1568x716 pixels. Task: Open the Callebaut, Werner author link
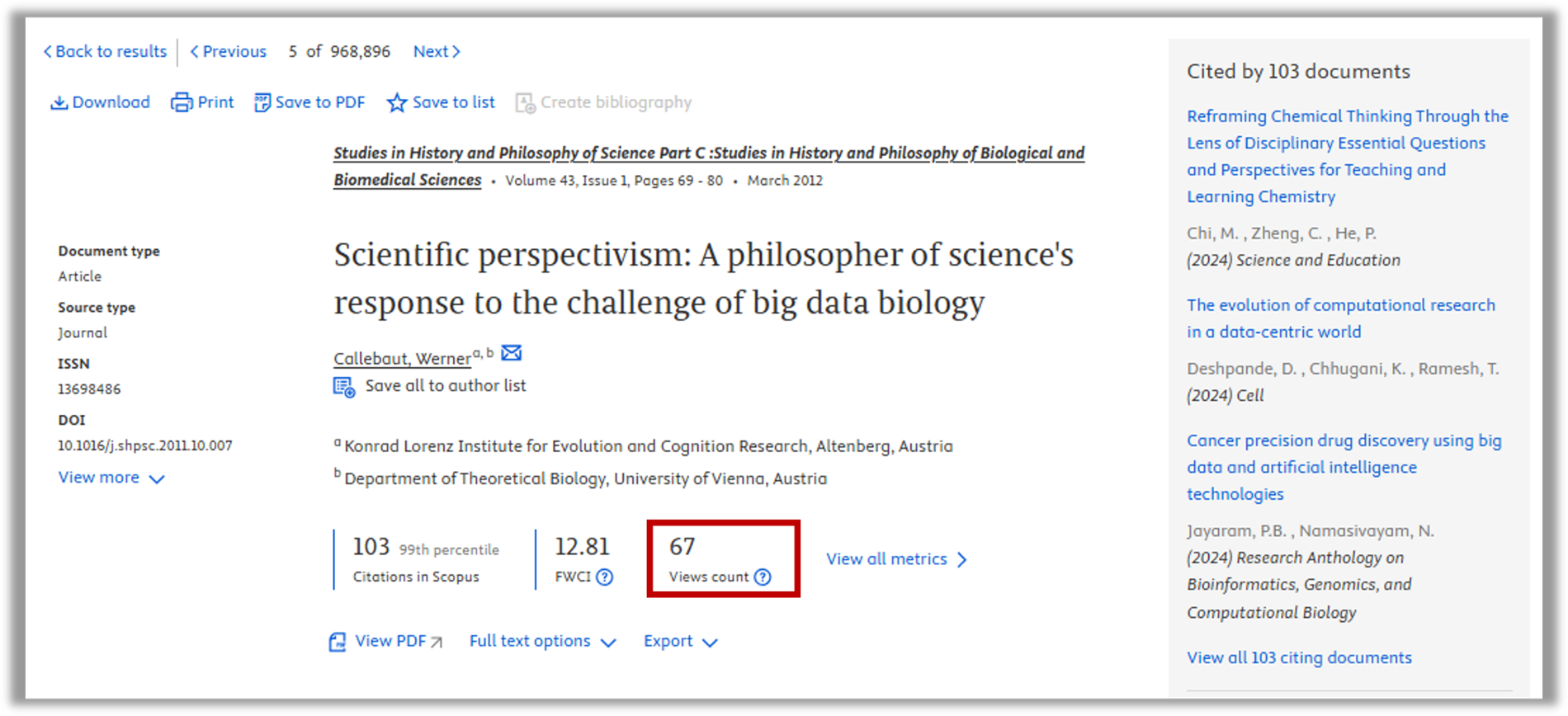coord(402,358)
